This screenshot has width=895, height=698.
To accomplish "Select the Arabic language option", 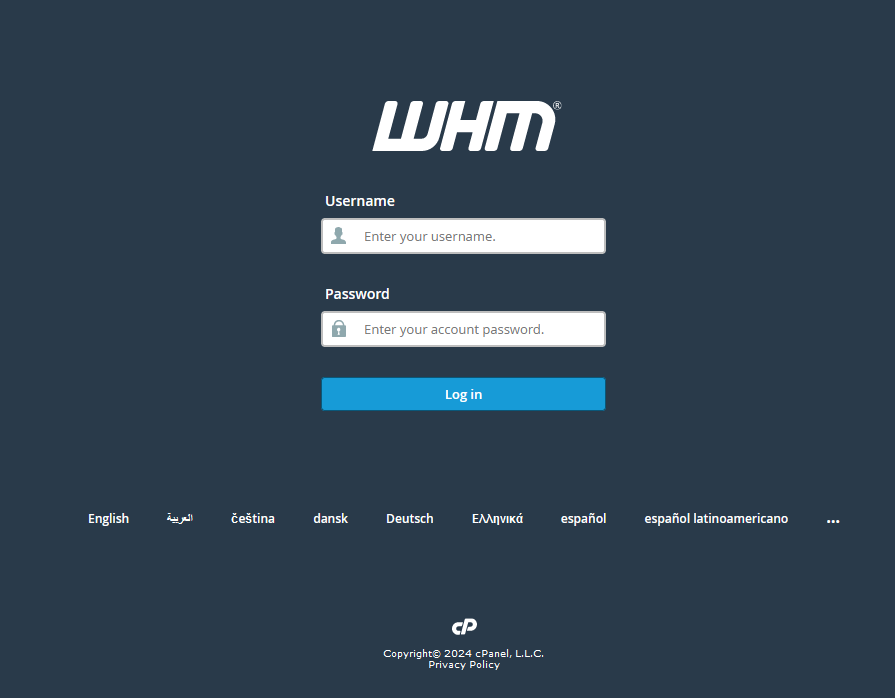I will pyautogui.click(x=180, y=518).
